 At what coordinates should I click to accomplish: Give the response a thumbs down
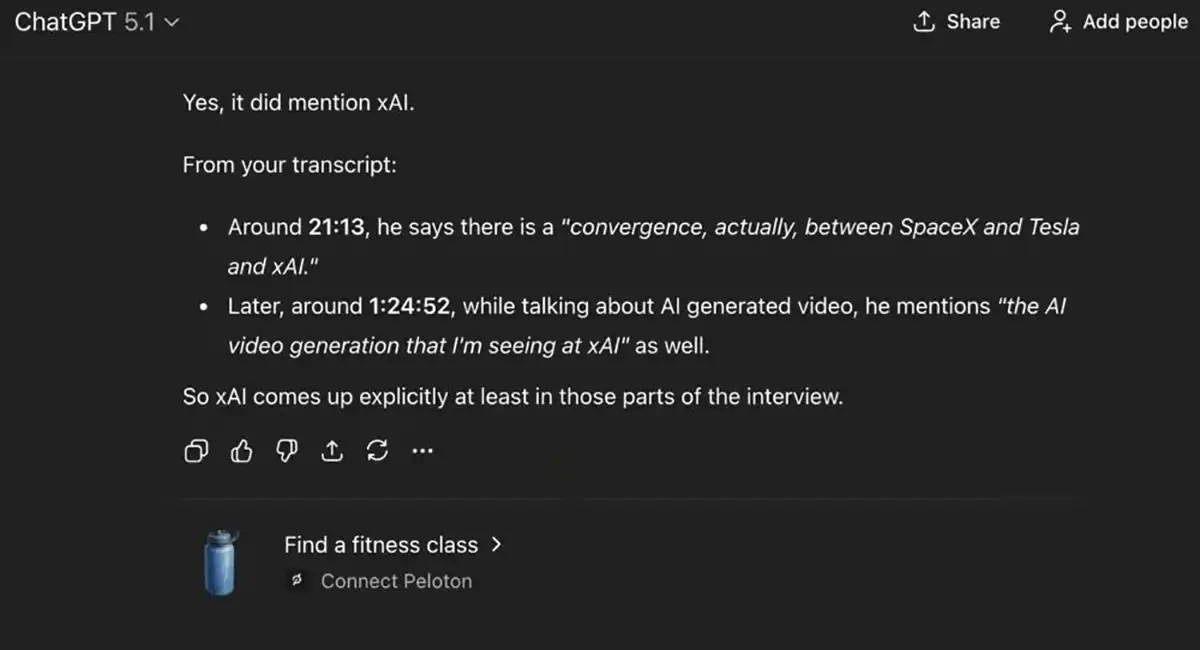pos(287,452)
